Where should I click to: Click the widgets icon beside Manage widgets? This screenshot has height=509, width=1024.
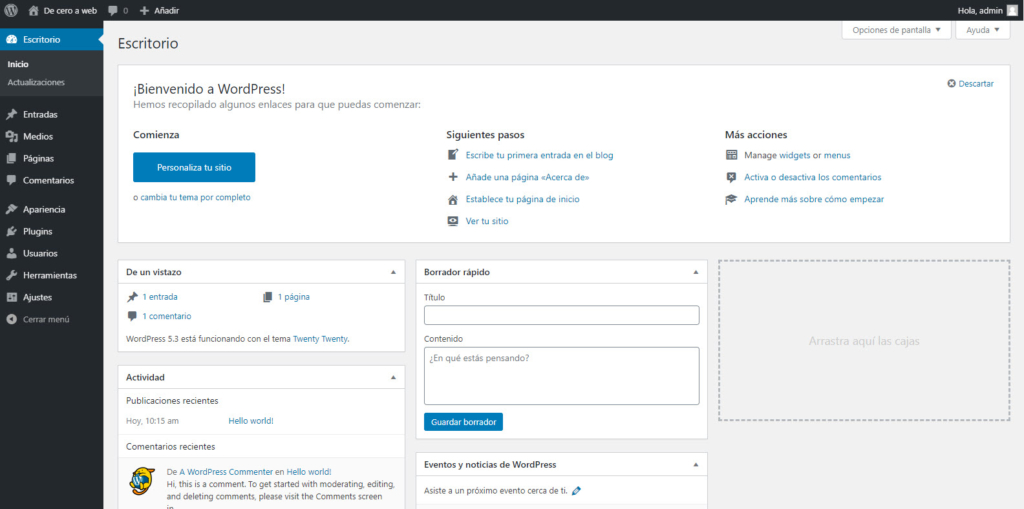pos(731,155)
